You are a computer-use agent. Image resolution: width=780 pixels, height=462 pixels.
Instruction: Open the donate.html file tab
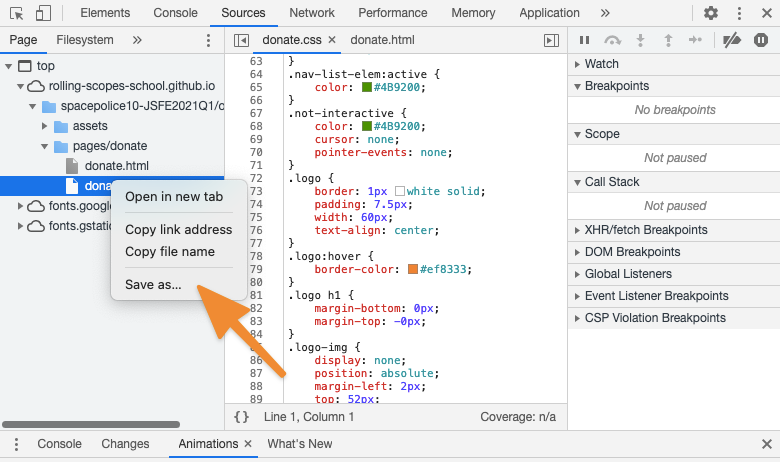point(382,40)
